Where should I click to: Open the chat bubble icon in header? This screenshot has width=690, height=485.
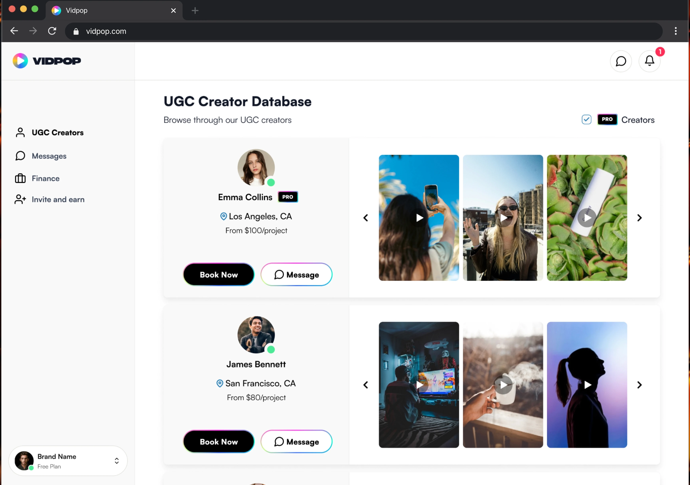point(621,61)
